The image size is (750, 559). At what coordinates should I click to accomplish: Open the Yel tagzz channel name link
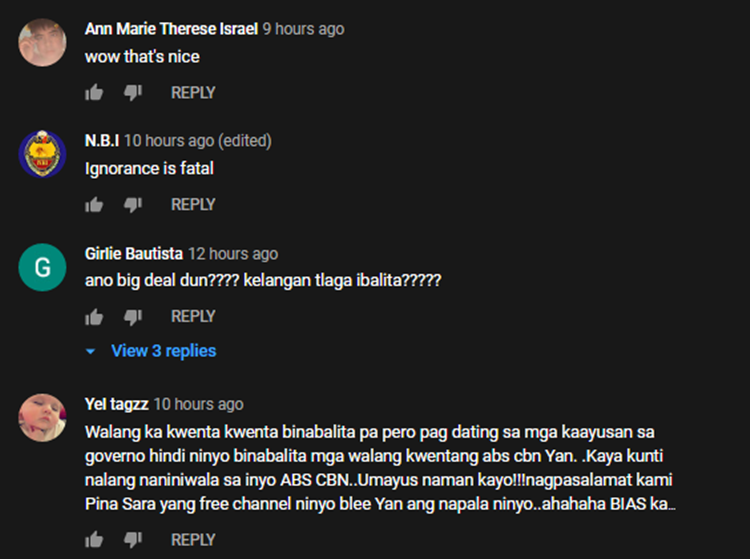117,404
